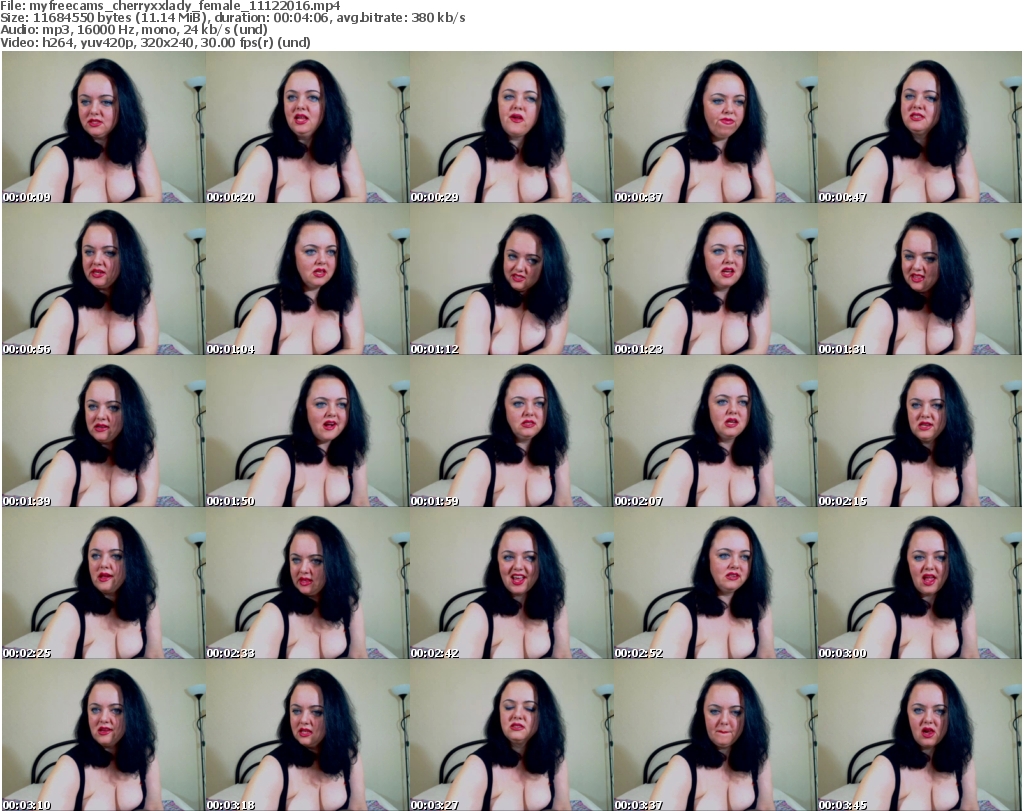Click the thumbnail at 00:03:27
This screenshot has width=1024, height=811.
(511, 736)
